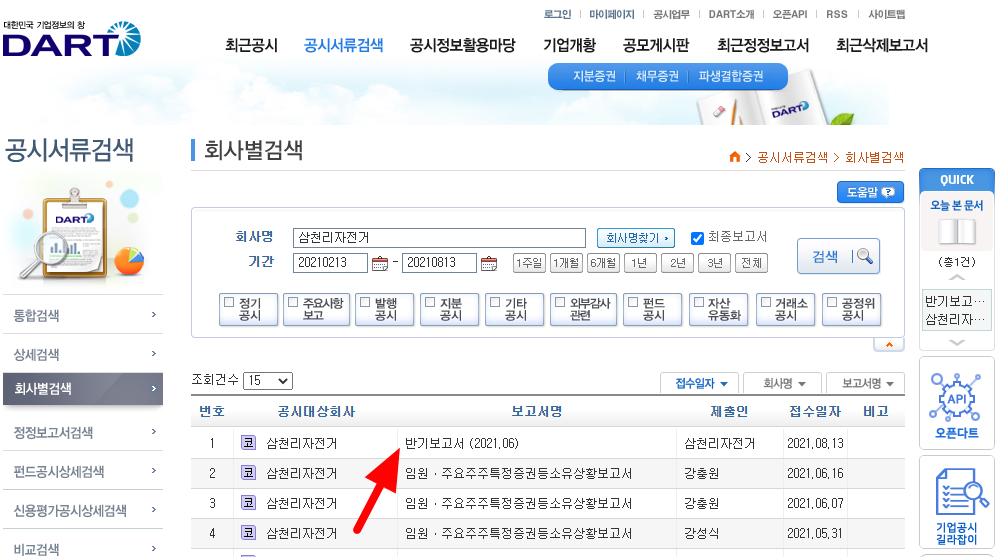This screenshot has height=557, width=1004.
Task: Toggle the 최종보고서 checkbox
Action: point(697,238)
